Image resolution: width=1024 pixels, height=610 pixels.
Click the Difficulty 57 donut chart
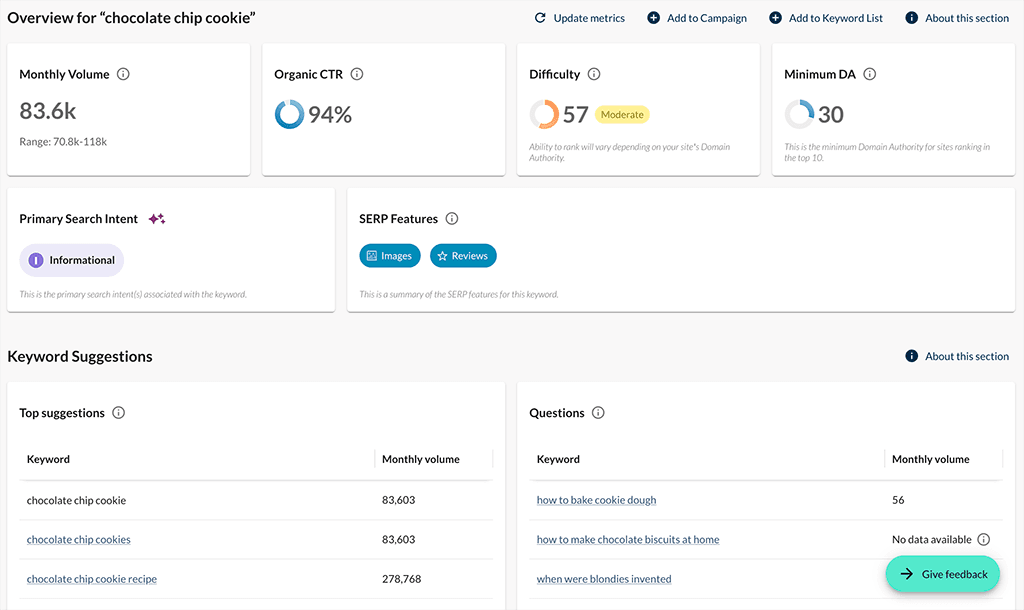544,114
